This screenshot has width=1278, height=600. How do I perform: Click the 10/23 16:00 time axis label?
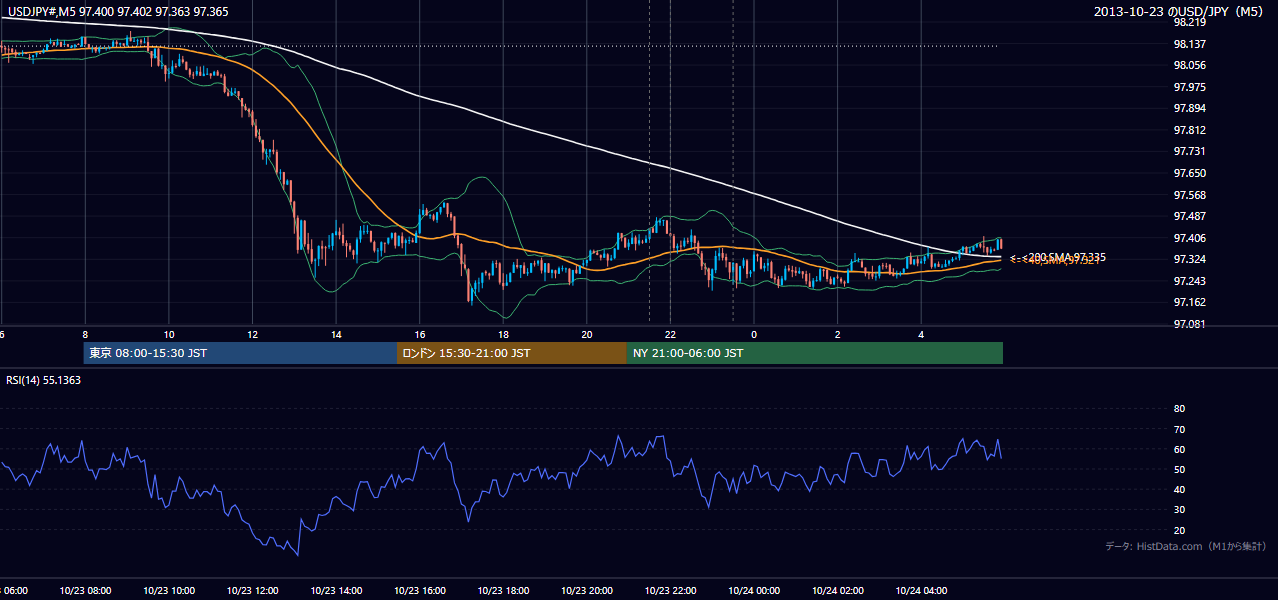[419, 591]
